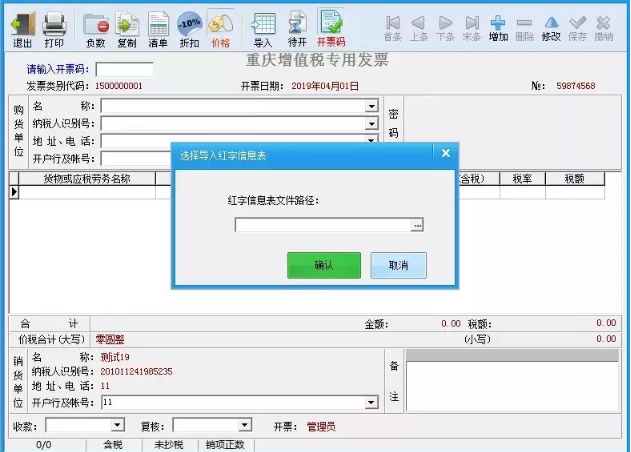Click 修改 modify toolbar button

pyautogui.click(x=551, y=28)
